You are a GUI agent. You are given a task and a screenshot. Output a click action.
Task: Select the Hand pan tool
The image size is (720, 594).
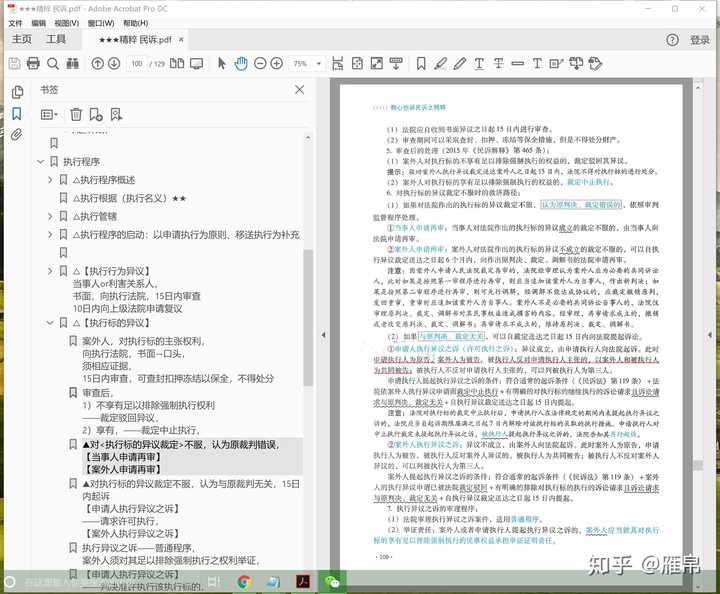click(241, 64)
